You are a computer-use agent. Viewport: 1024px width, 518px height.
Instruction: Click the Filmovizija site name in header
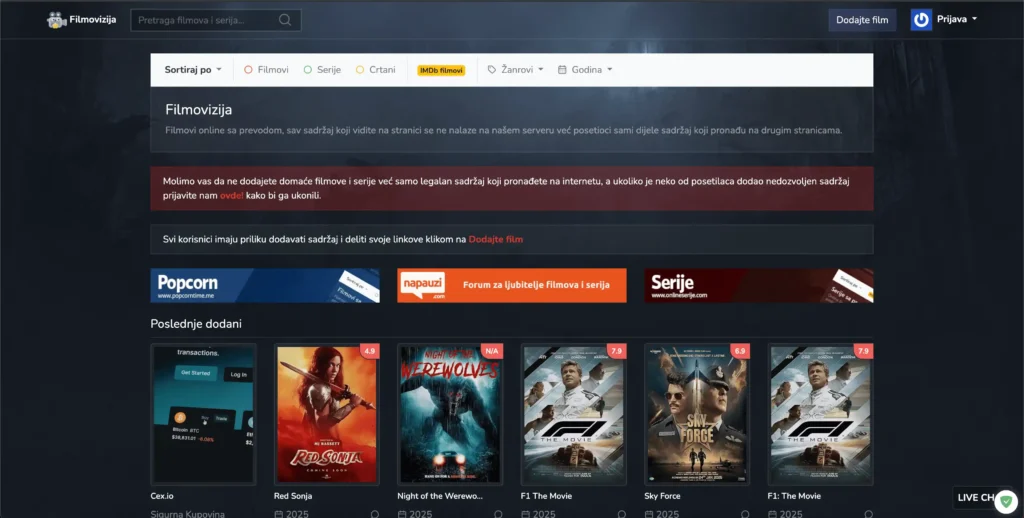point(93,20)
